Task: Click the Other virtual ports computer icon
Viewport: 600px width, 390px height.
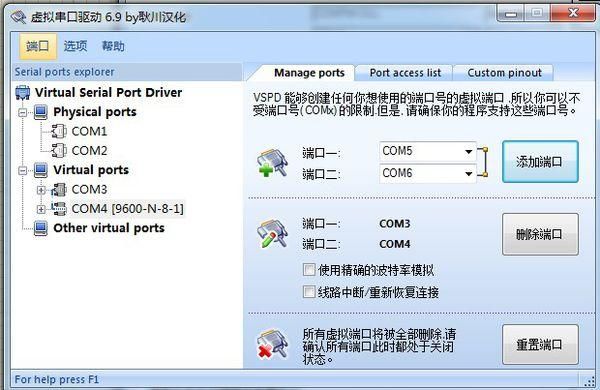Action: (x=41, y=228)
